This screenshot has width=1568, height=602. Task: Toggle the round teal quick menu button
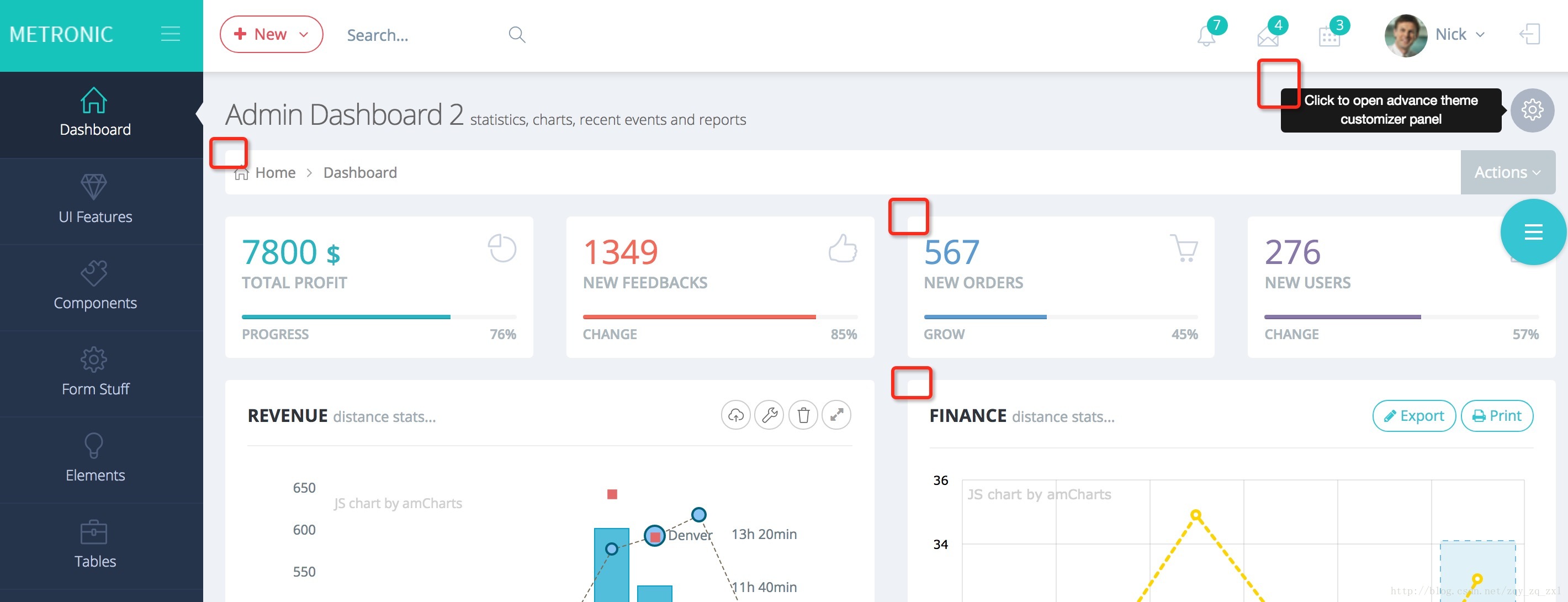[1533, 232]
